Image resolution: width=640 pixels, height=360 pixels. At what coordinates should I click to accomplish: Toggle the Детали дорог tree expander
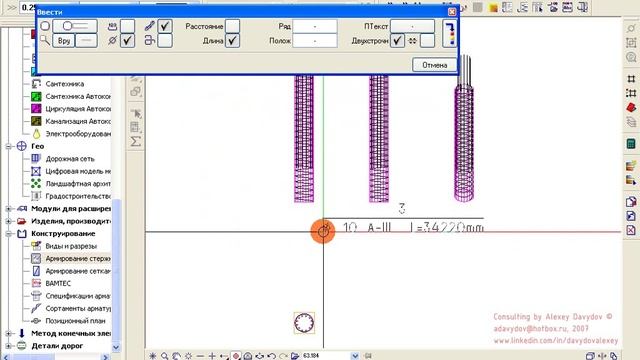[8, 346]
